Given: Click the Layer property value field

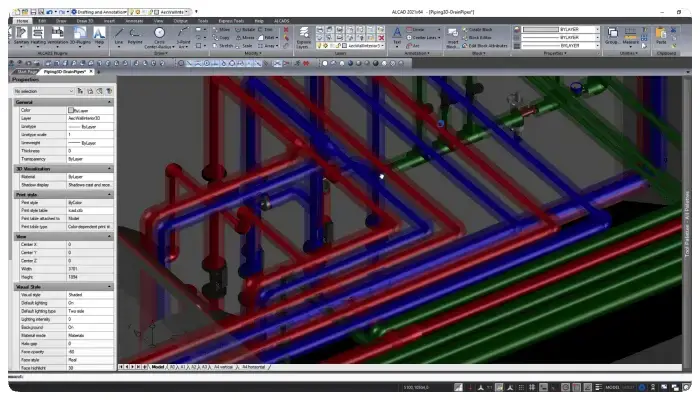Looking at the screenshot, I should click(x=90, y=118).
